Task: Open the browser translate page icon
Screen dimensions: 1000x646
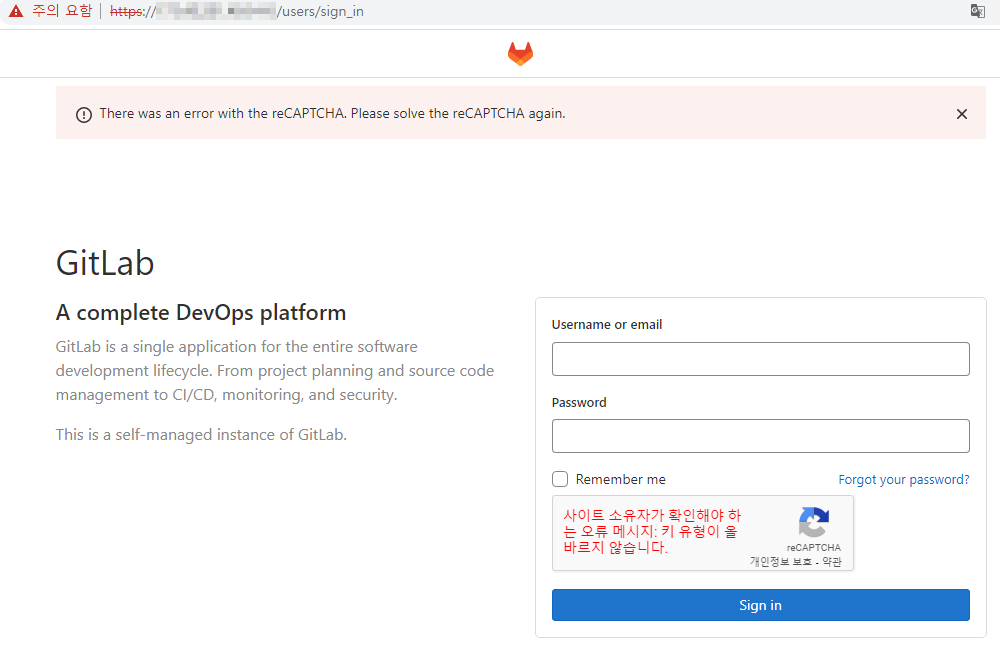Action: (977, 11)
